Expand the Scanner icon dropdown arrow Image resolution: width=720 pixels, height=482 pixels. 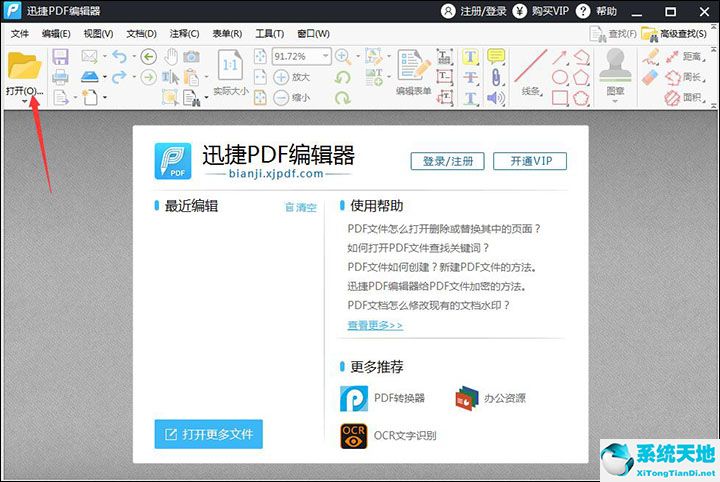(105, 77)
